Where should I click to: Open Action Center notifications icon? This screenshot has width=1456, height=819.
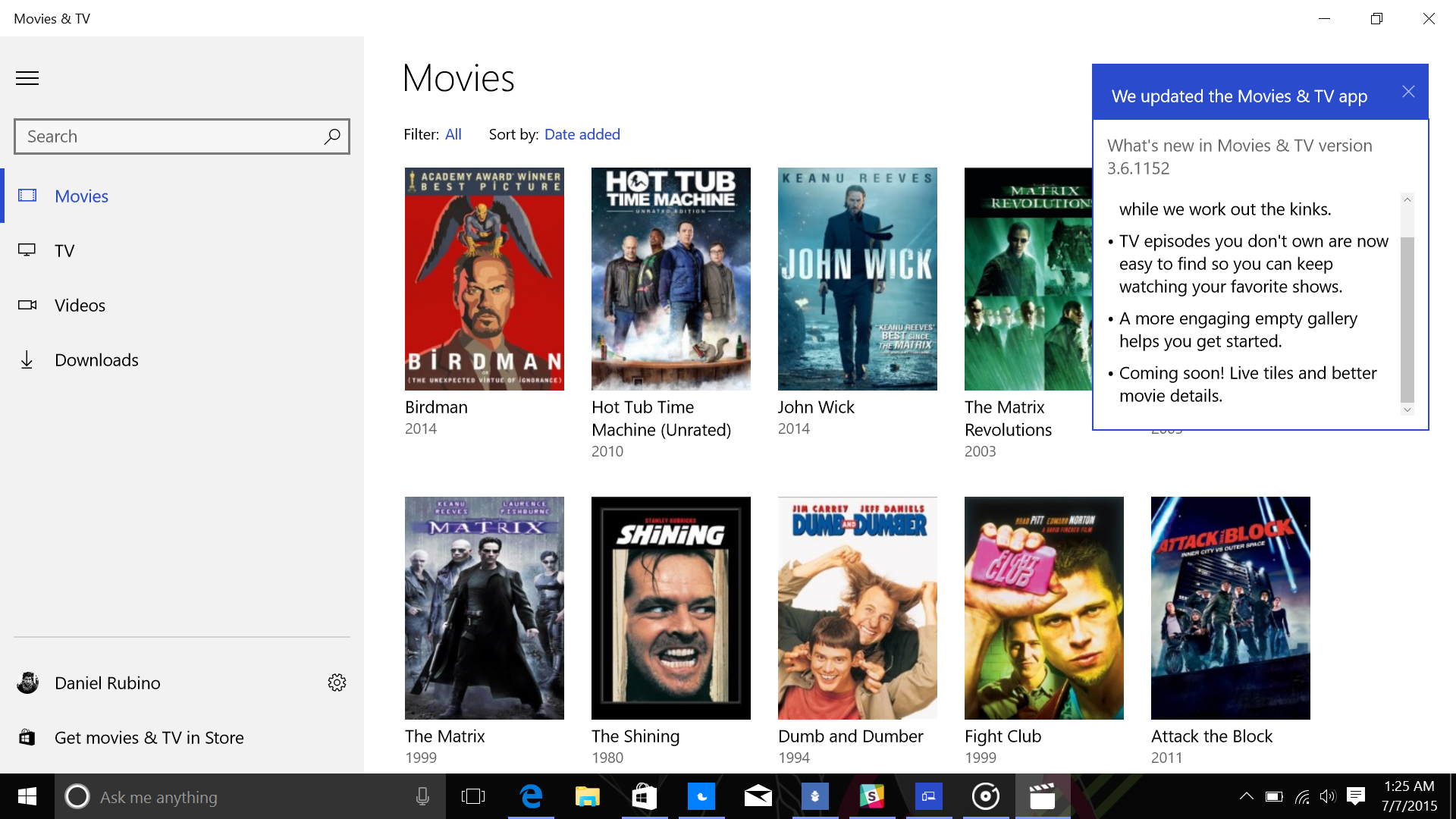tap(1355, 796)
